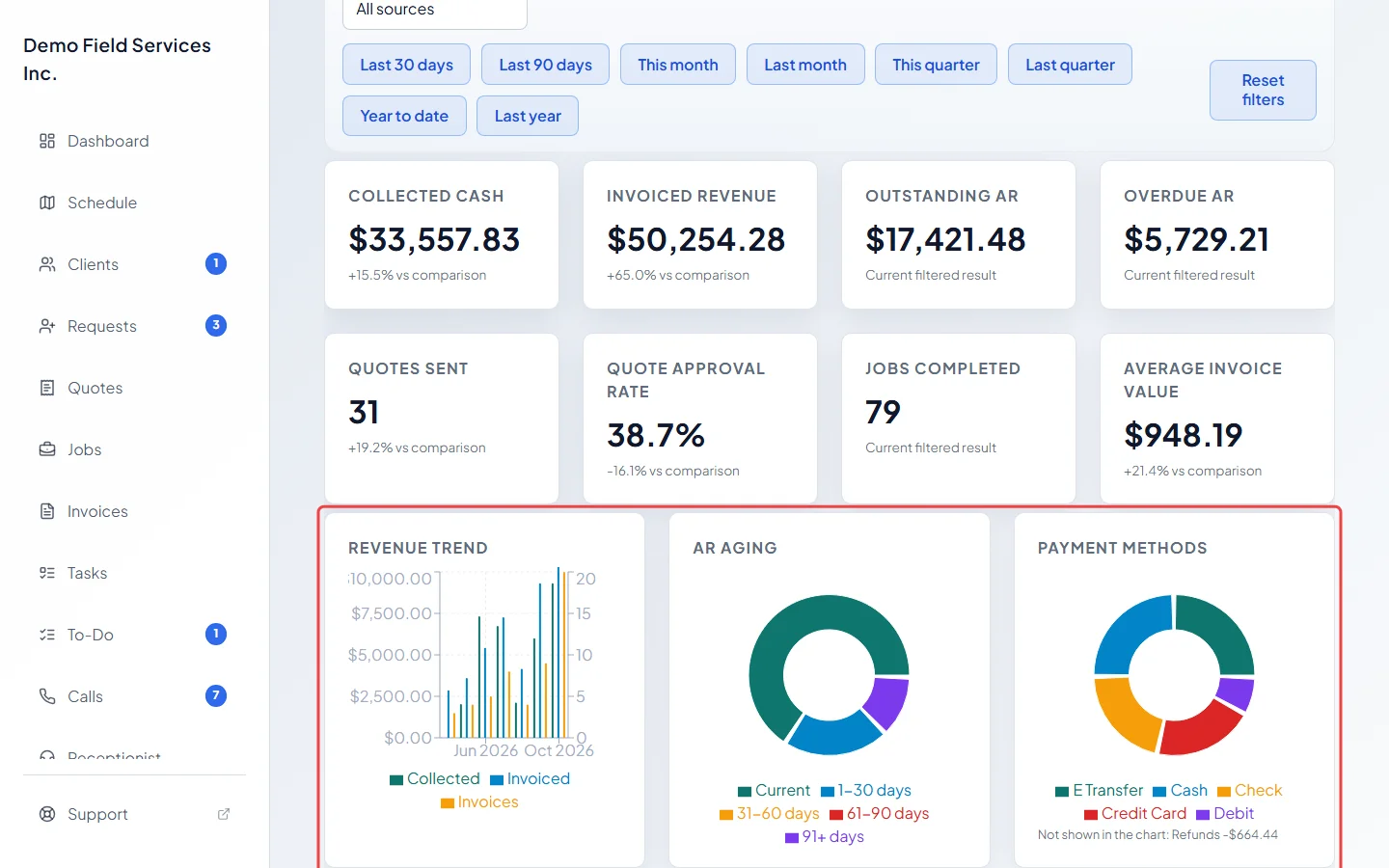Toggle the Current legend entry in AR Aging

tap(775, 791)
